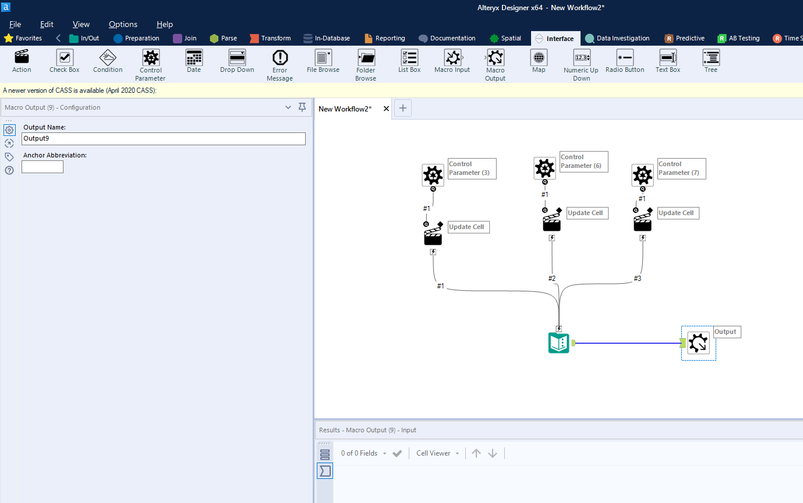
Task: Select the Action tool in palette
Action: (x=22, y=61)
